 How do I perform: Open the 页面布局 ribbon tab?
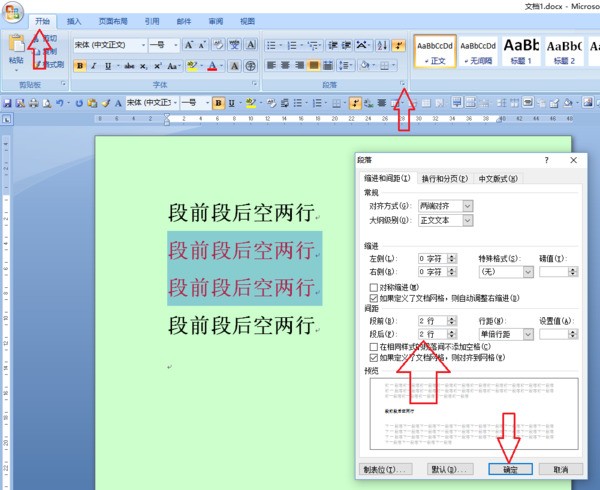point(113,21)
